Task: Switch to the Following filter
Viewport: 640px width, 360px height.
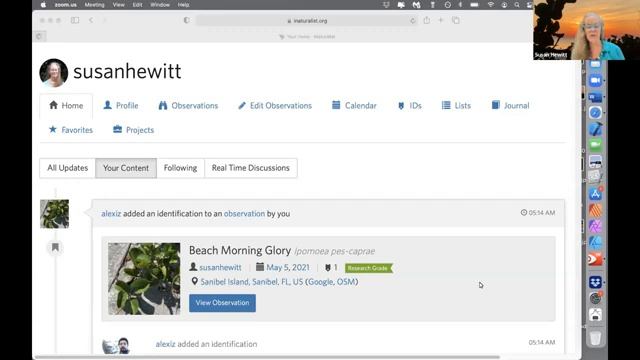Action: click(180, 168)
